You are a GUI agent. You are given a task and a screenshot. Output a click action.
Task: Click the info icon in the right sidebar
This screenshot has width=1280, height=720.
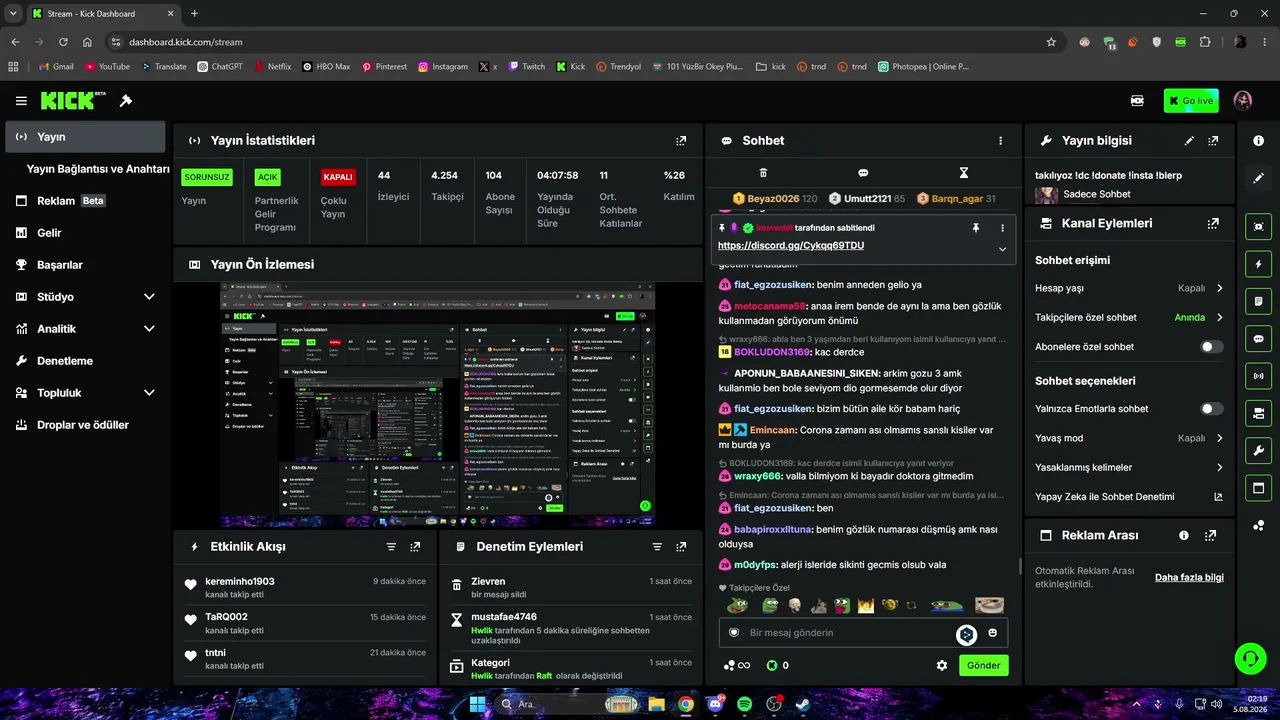1259,141
